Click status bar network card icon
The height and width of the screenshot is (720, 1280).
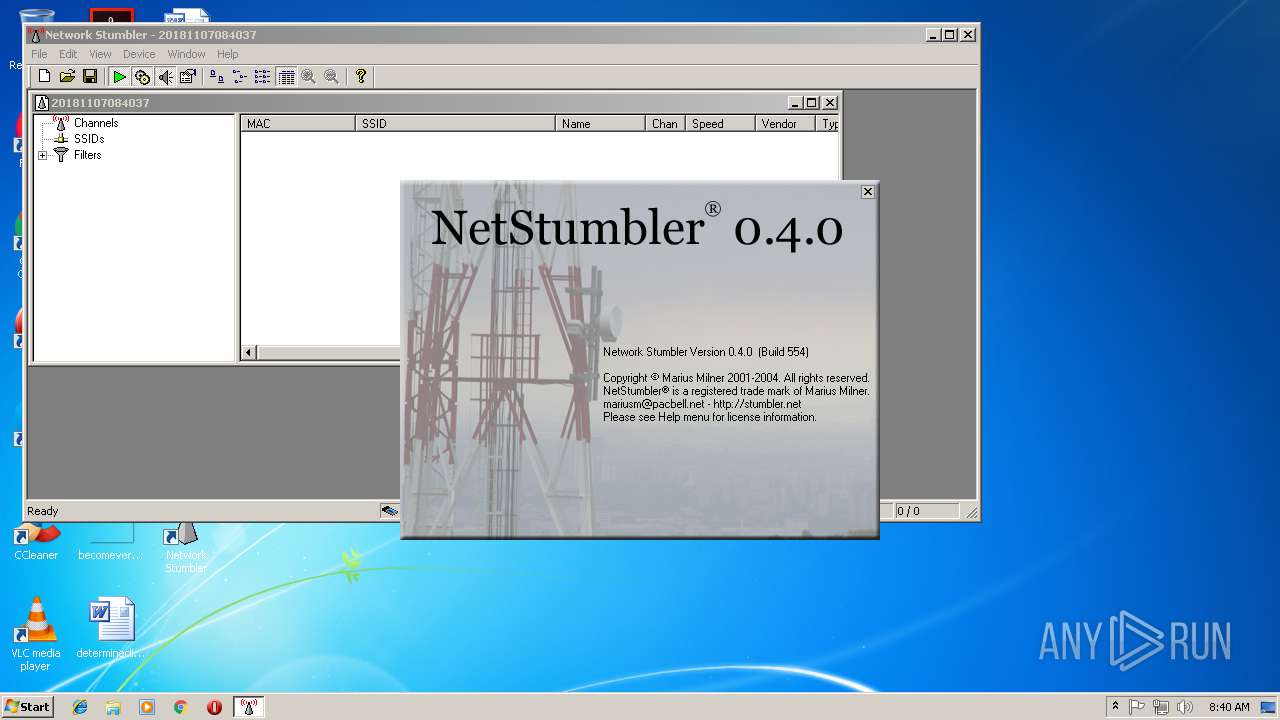(x=390, y=511)
